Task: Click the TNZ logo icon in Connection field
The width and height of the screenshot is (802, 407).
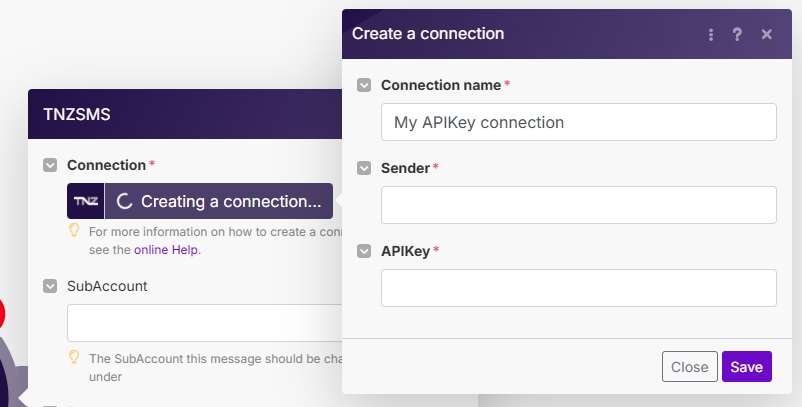Action: [85, 201]
